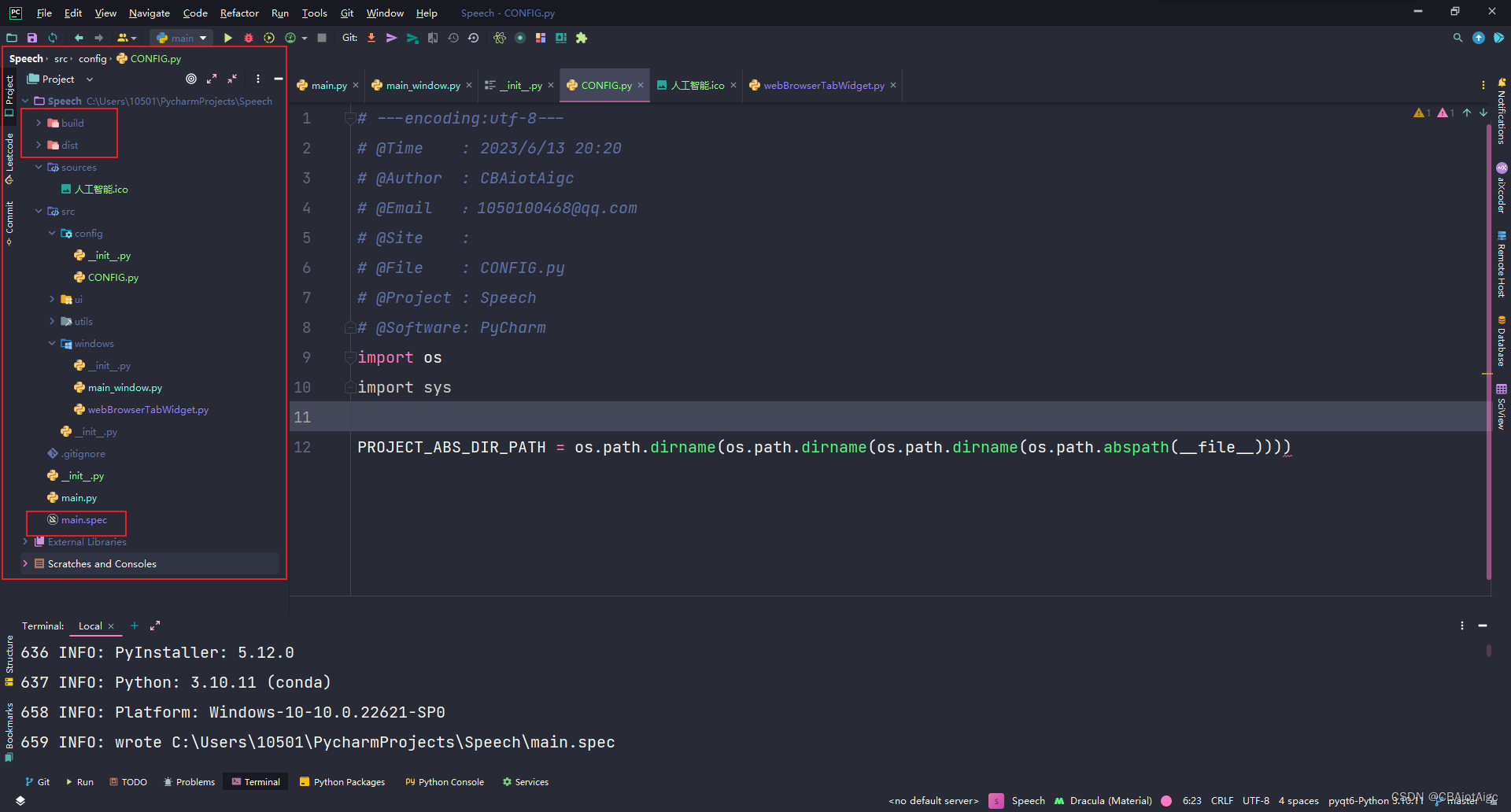Navigate forward with the right arrow icon
Viewport: 1511px width, 812px height.
pos(99,38)
